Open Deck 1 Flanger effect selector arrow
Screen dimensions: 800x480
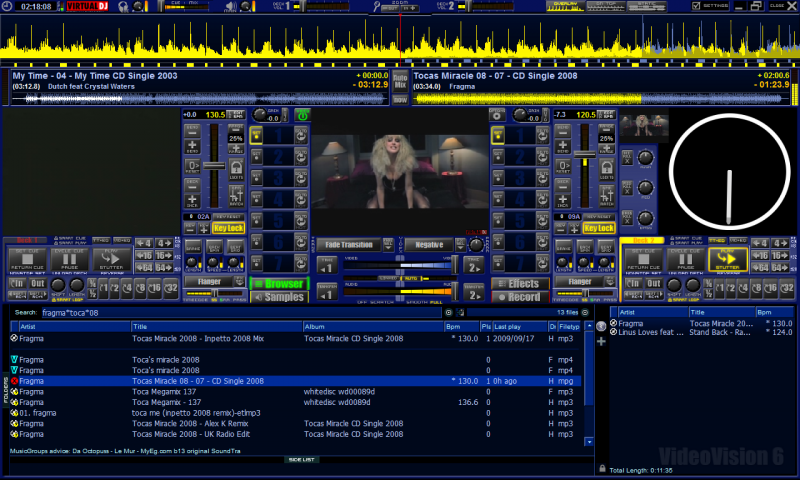click(239, 282)
